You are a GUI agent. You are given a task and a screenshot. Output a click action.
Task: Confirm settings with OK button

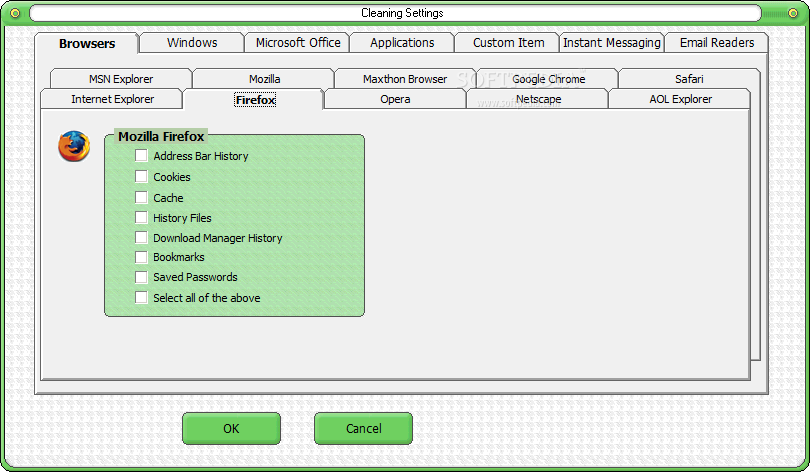pyautogui.click(x=231, y=428)
